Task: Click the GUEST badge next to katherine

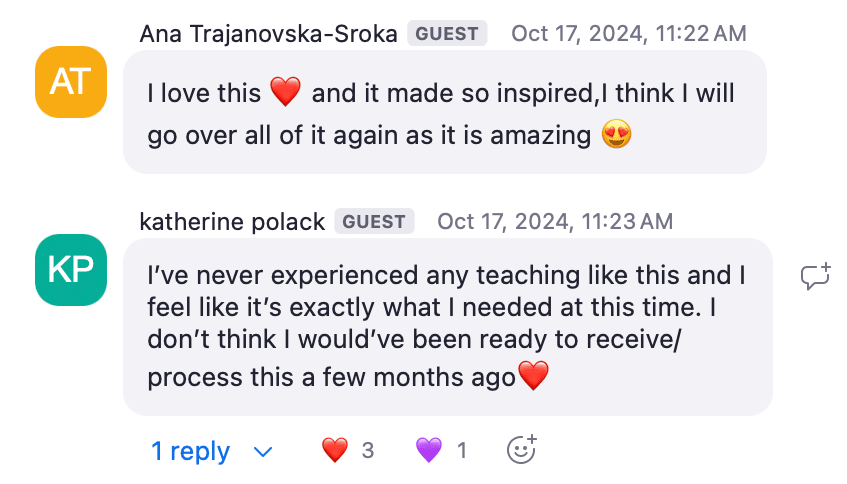Action: tap(374, 221)
